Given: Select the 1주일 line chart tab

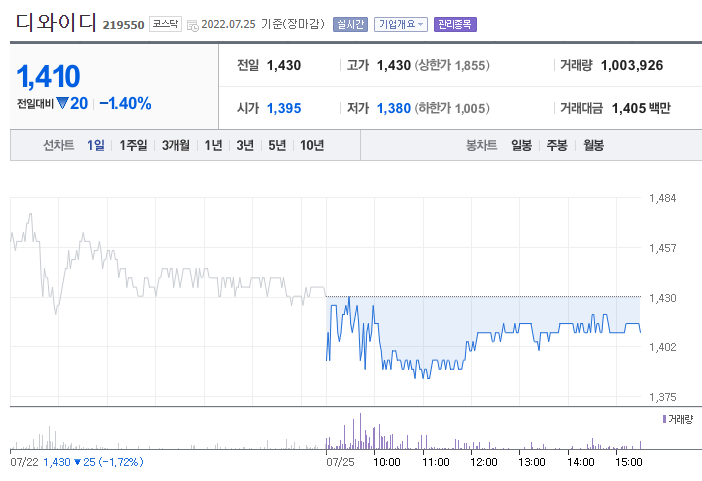Looking at the screenshot, I should [x=133, y=145].
